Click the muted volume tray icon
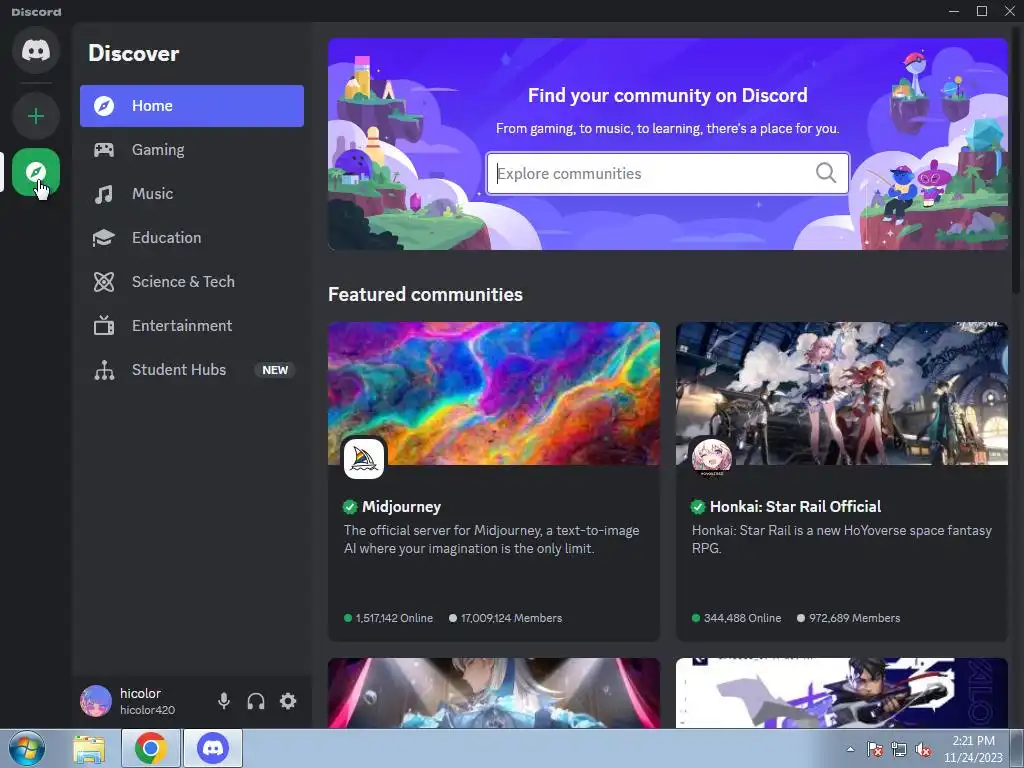This screenshot has width=1024, height=768. pyautogui.click(x=923, y=750)
